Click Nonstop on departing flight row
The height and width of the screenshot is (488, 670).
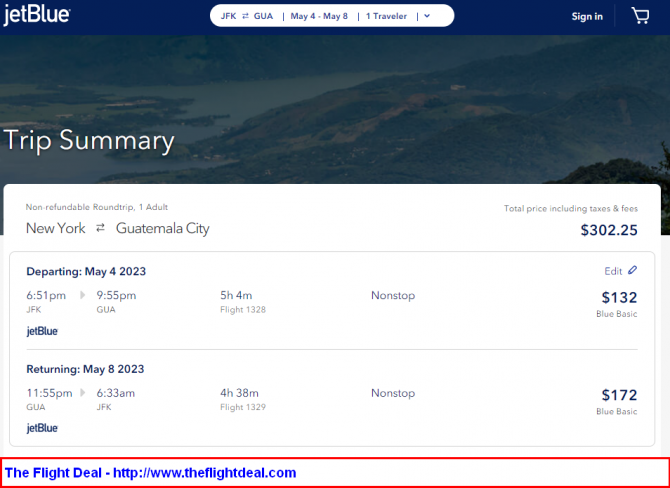click(393, 295)
